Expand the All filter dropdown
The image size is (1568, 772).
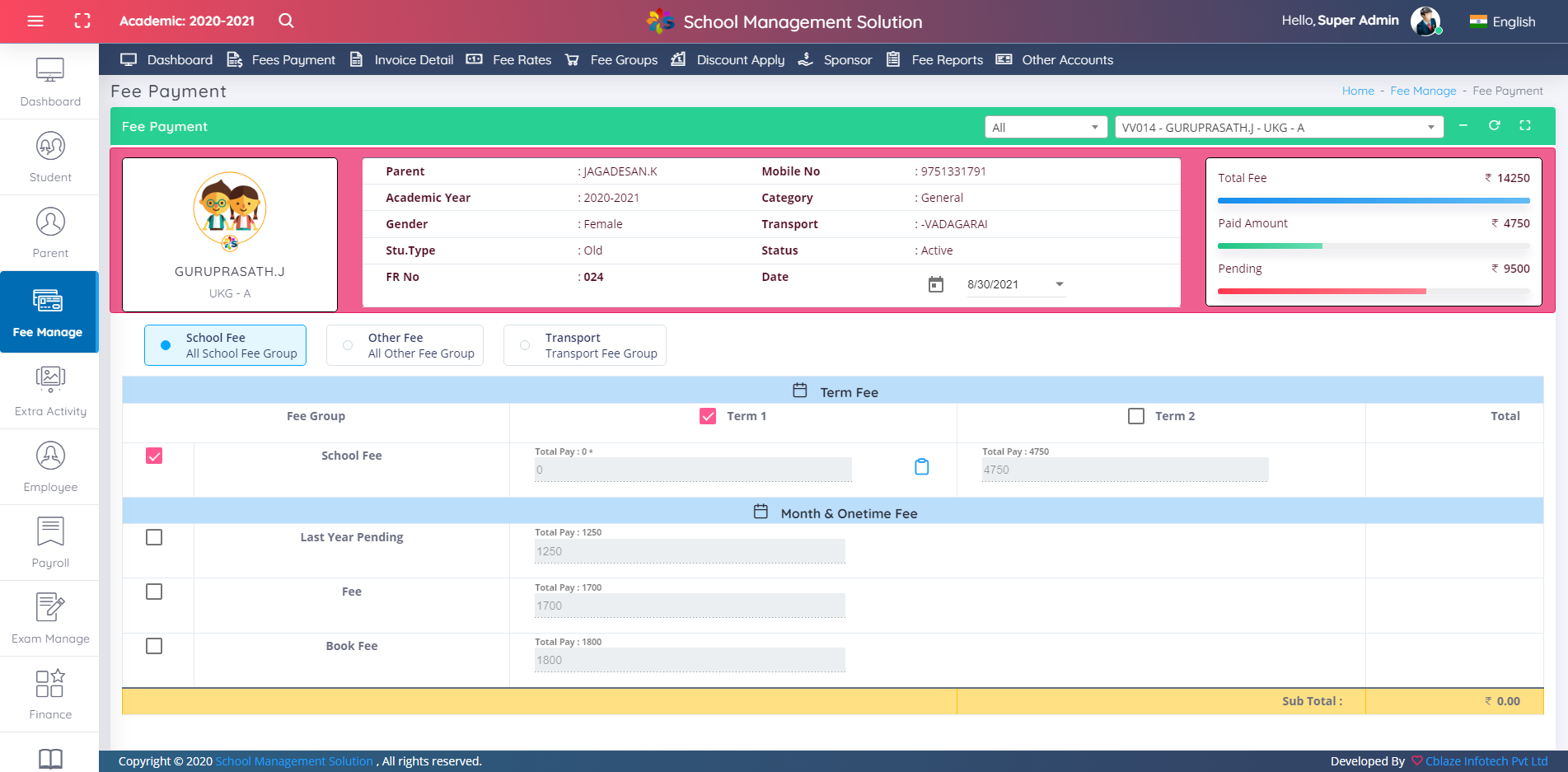click(x=1046, y=127)
